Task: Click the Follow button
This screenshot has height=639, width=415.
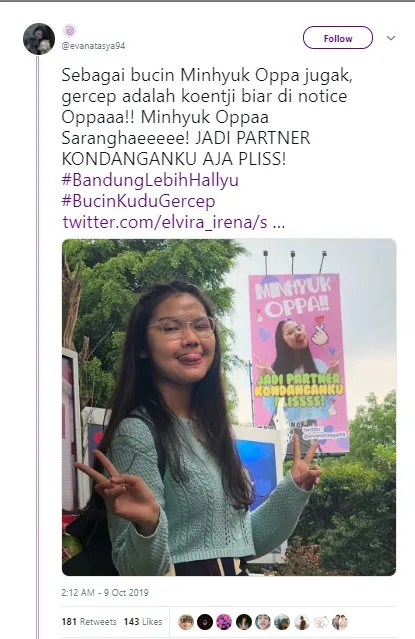Action: pyautogui.click(x=338, y=38)
